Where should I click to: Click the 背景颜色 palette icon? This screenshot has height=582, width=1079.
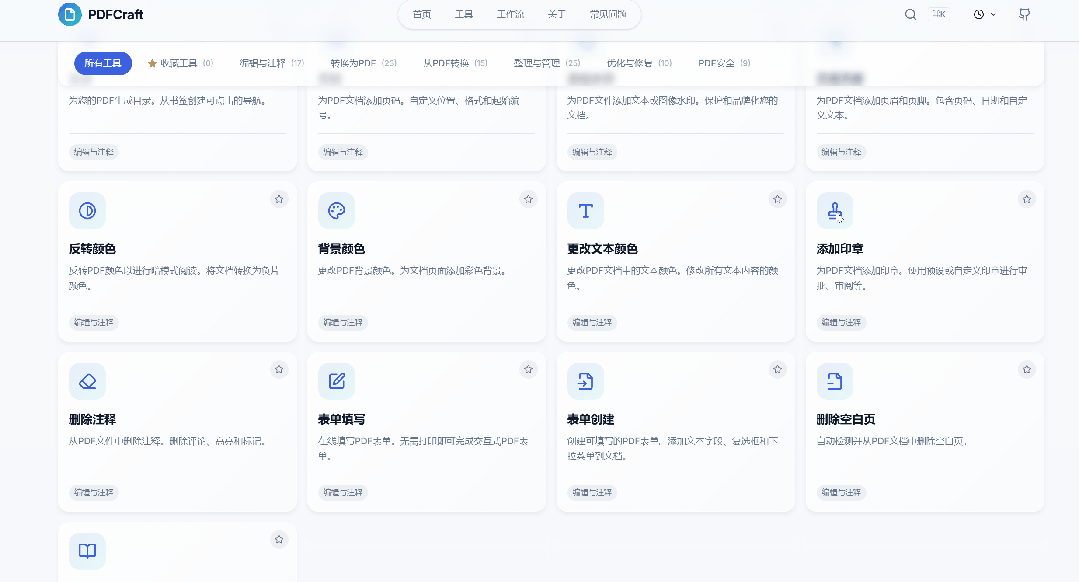(x=336, y=211)
